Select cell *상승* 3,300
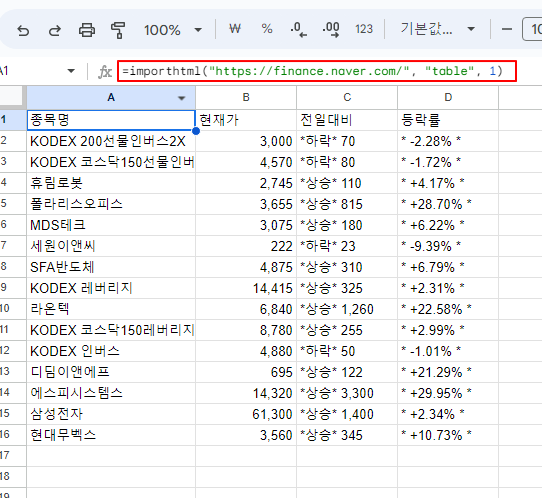The image size is (542, 498). coord(347,393)
